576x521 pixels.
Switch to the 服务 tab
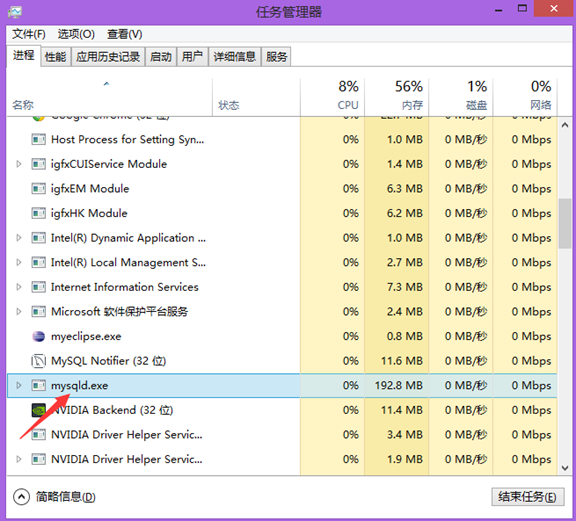coord(276,57)
